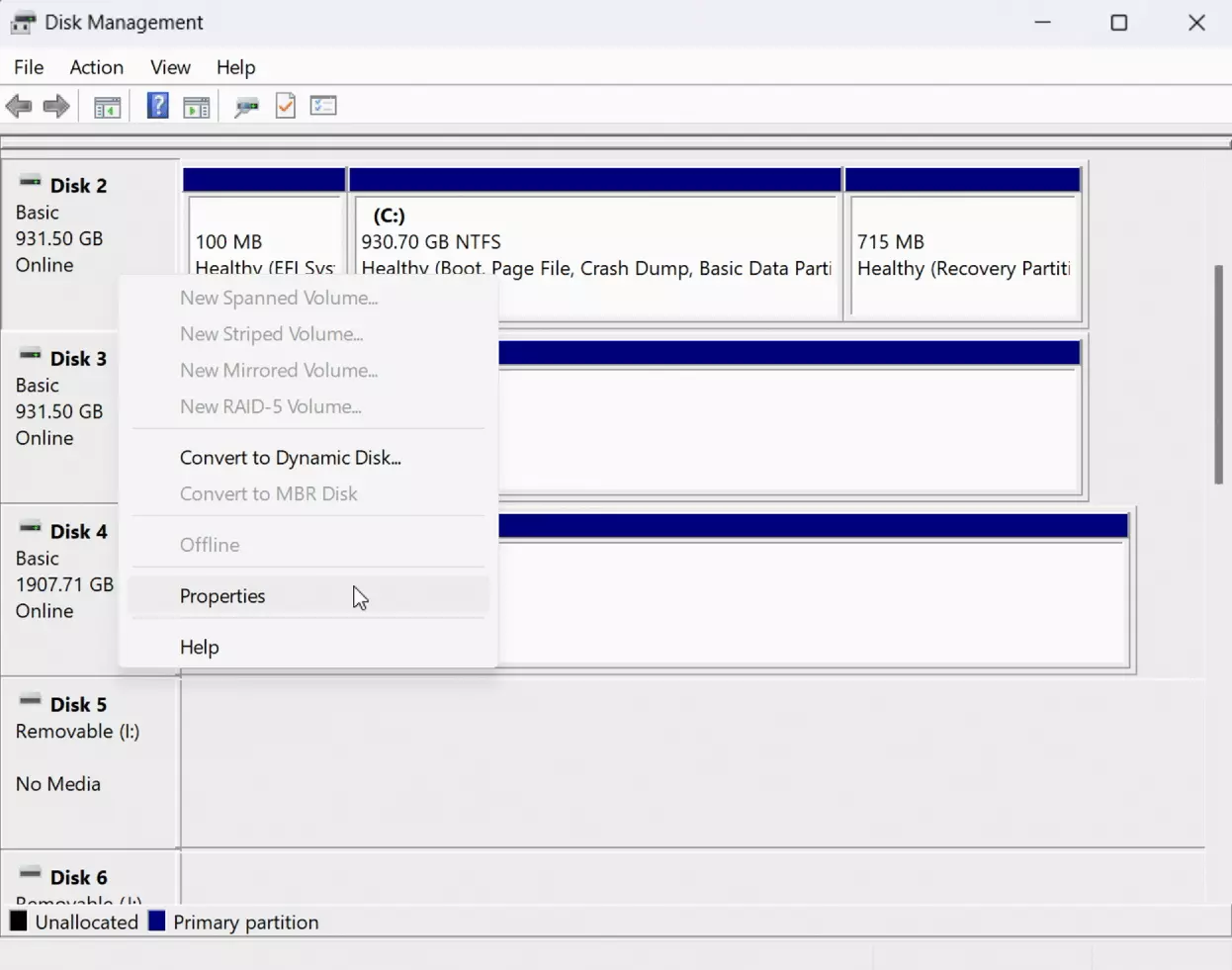Toggle the Show/Hide Console Tree icon
1232x970 pixels.
pos(107,107)
